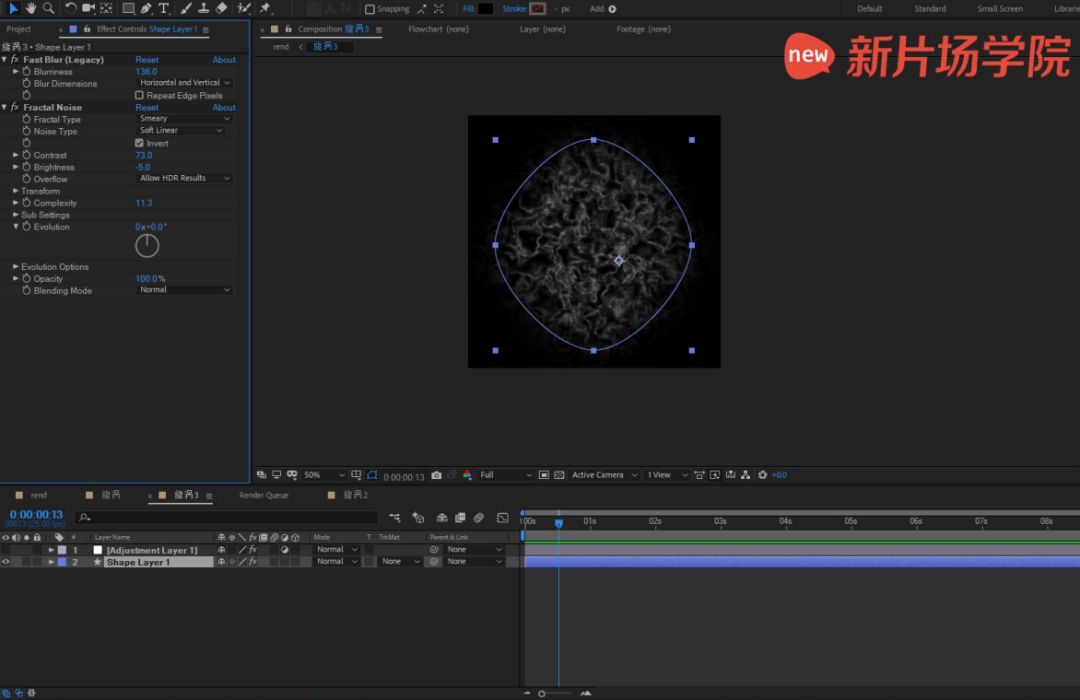The height and width of the screenshot is (700, 1080).
Task: Select the Puppet Pin tool
Action: [x=265, y=8]
